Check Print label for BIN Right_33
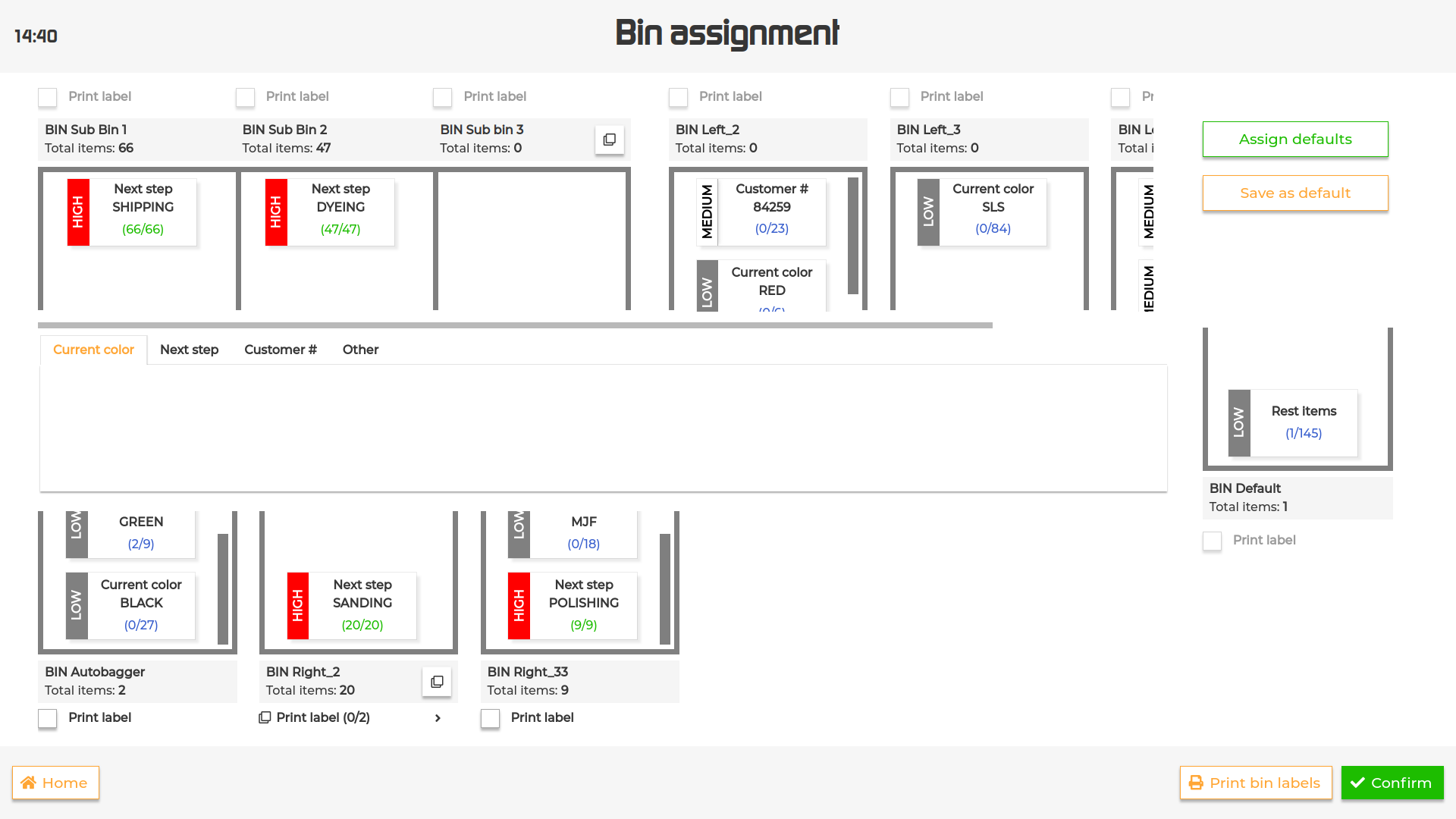This screenshot has width=1456, height=819. pos(490,718)
